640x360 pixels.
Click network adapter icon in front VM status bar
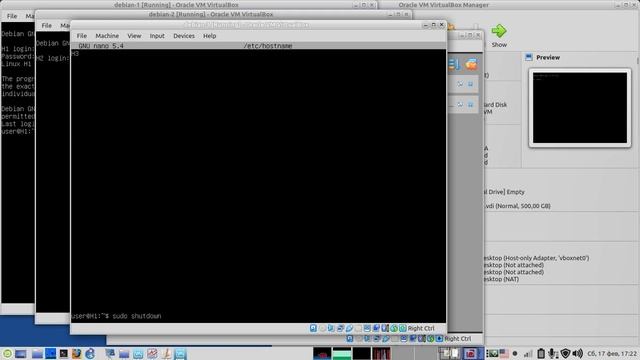pyautogui.click(x=340, y=328)
